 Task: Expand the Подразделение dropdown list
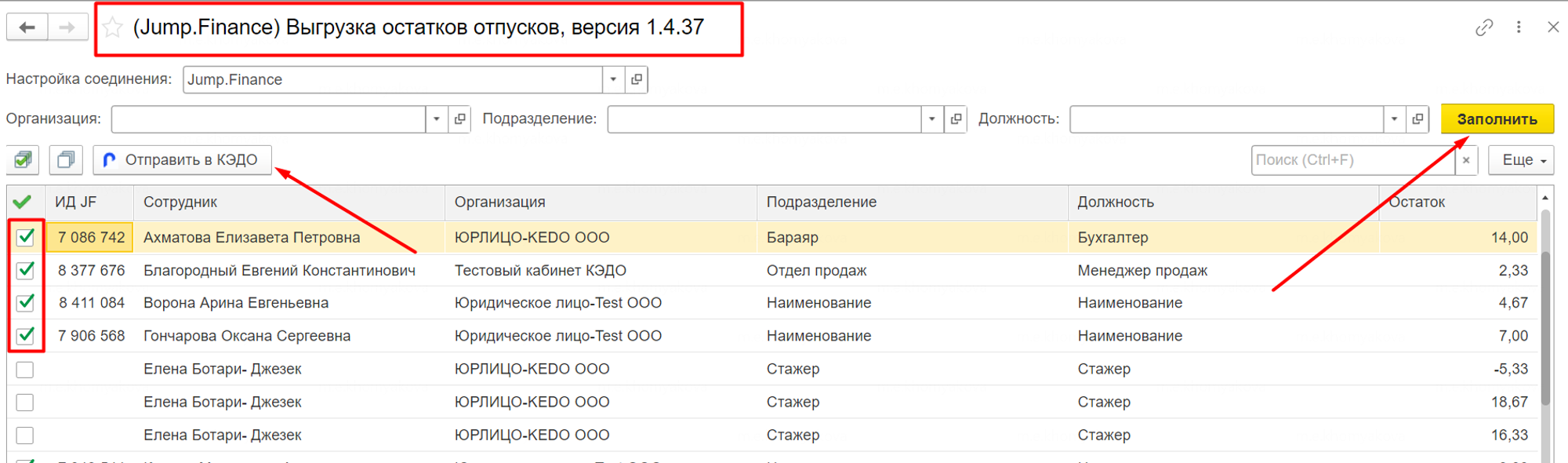coord(931,119)
